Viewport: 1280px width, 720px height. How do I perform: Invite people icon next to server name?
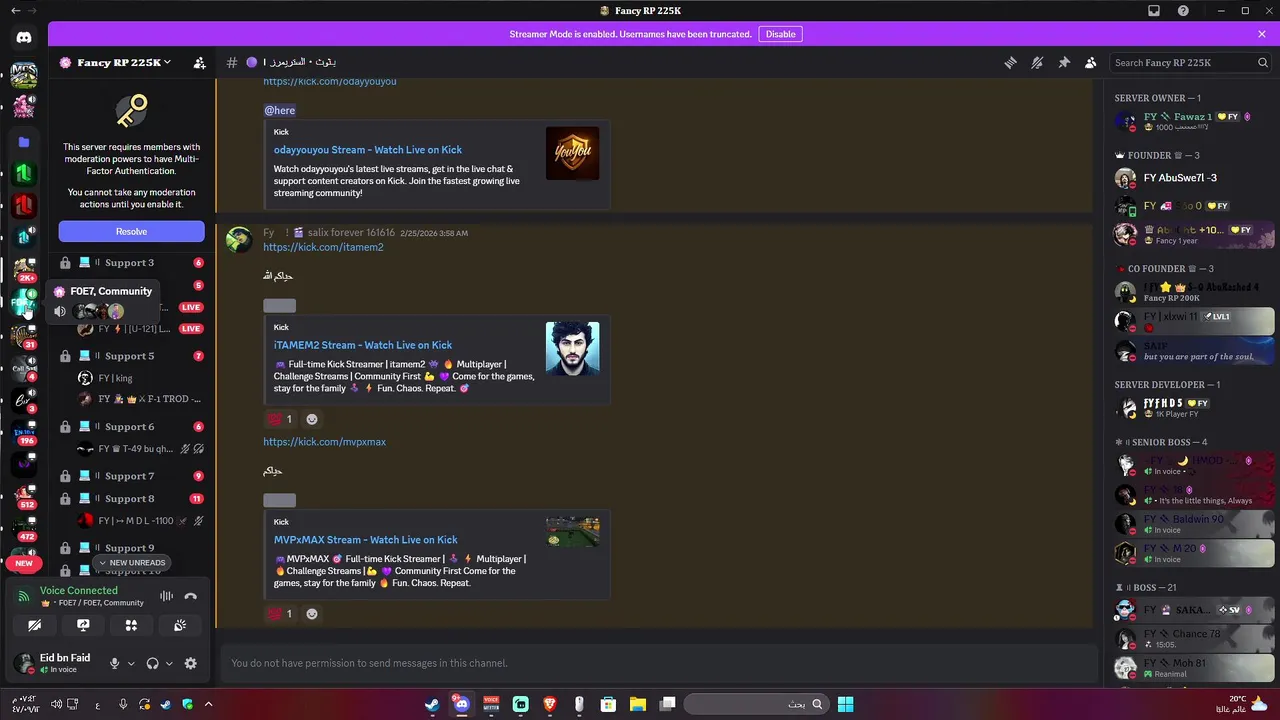(199, 62)
